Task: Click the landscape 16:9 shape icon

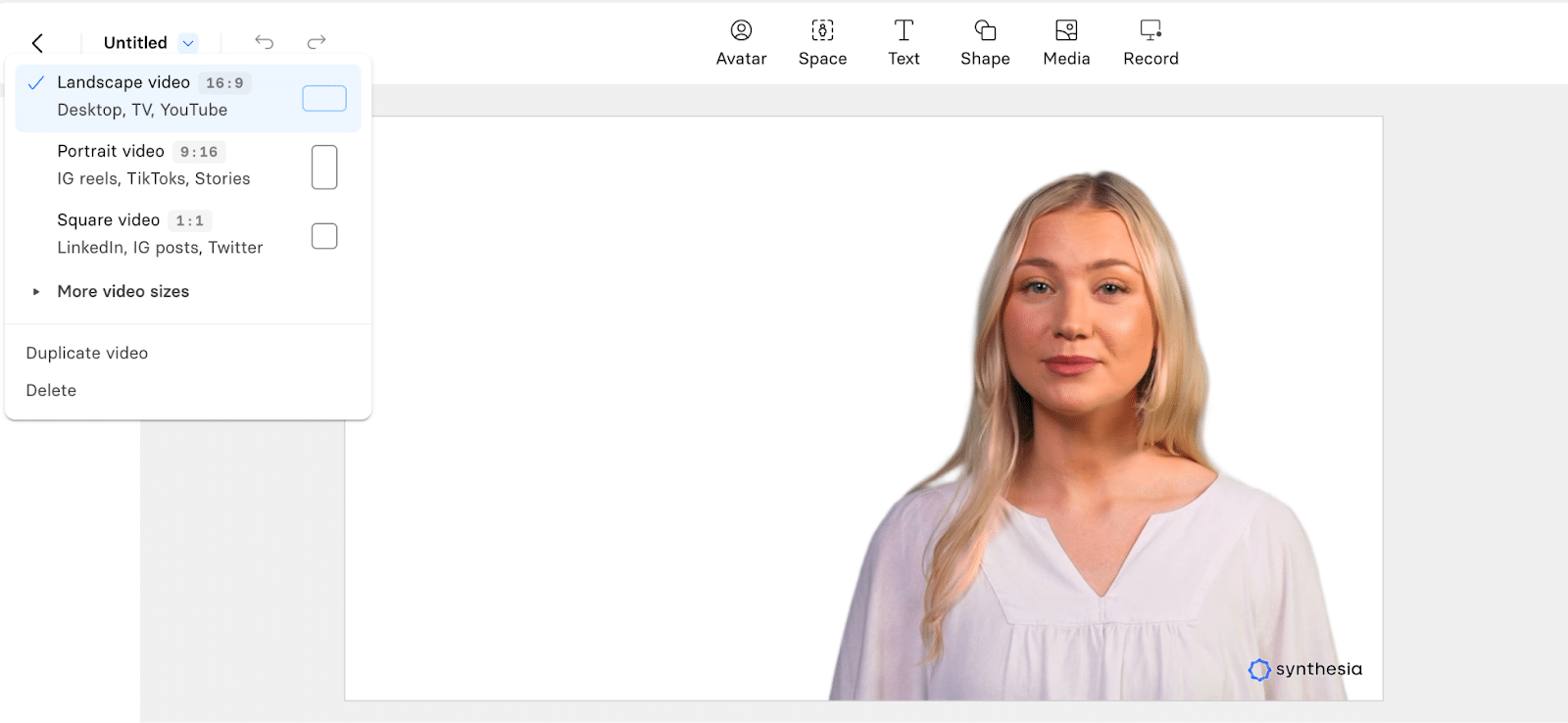Action: click(x=324, y=98)
